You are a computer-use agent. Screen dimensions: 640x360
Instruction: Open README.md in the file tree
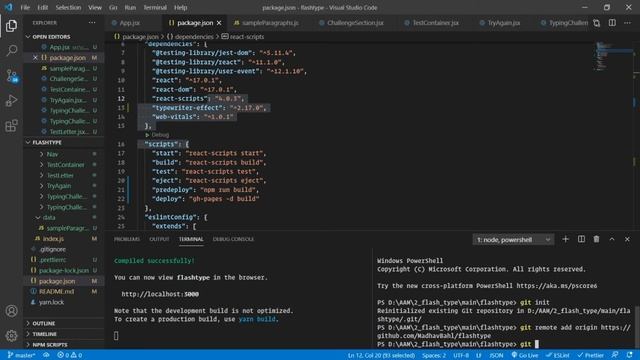56,292
